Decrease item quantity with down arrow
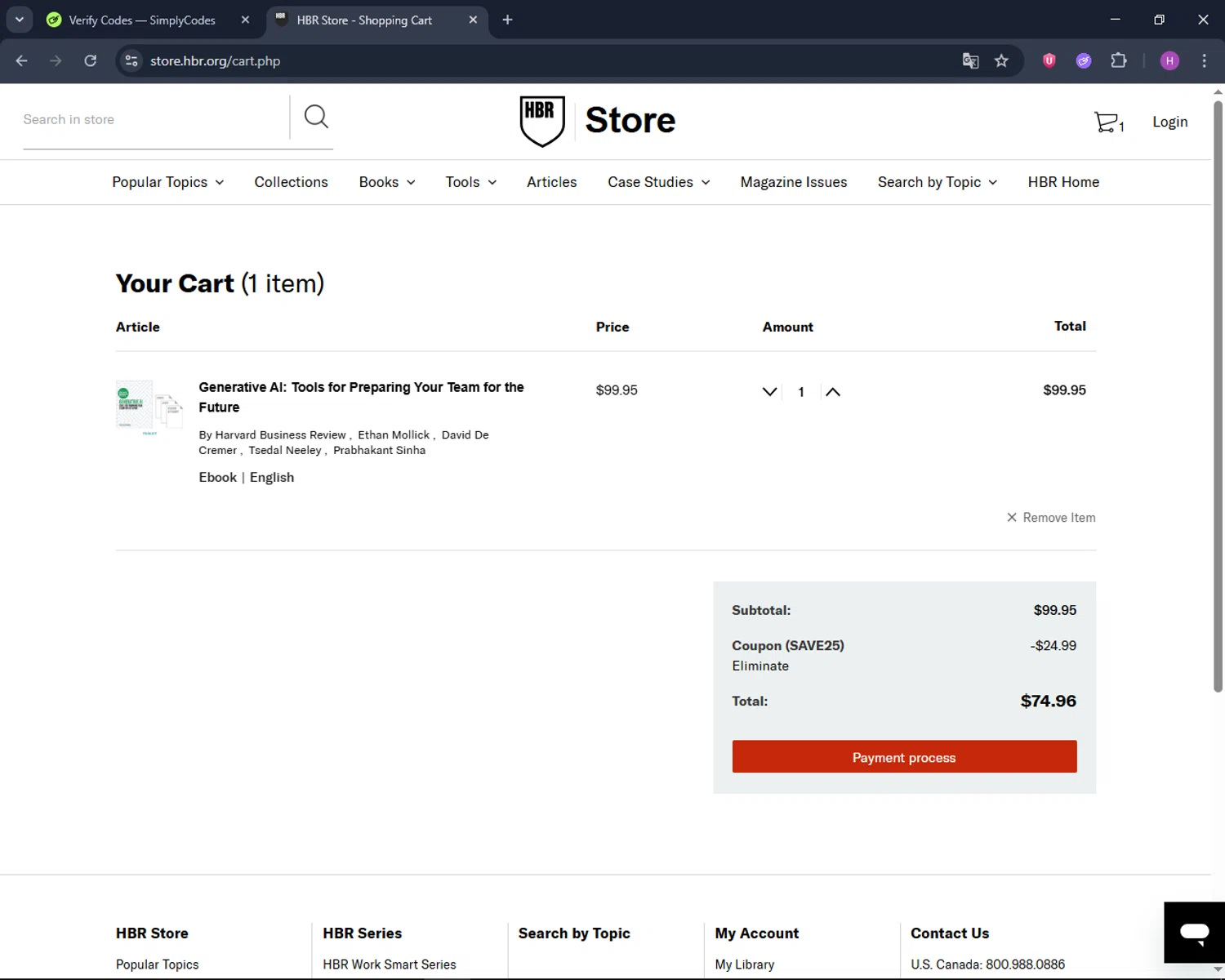 (x=769, y=392)
